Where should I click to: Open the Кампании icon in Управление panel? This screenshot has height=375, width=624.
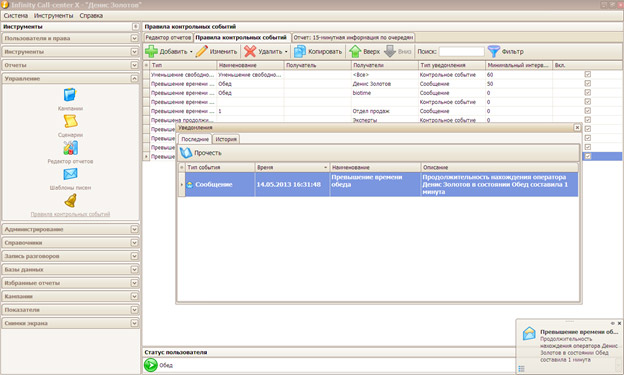[x=70, y=95]
